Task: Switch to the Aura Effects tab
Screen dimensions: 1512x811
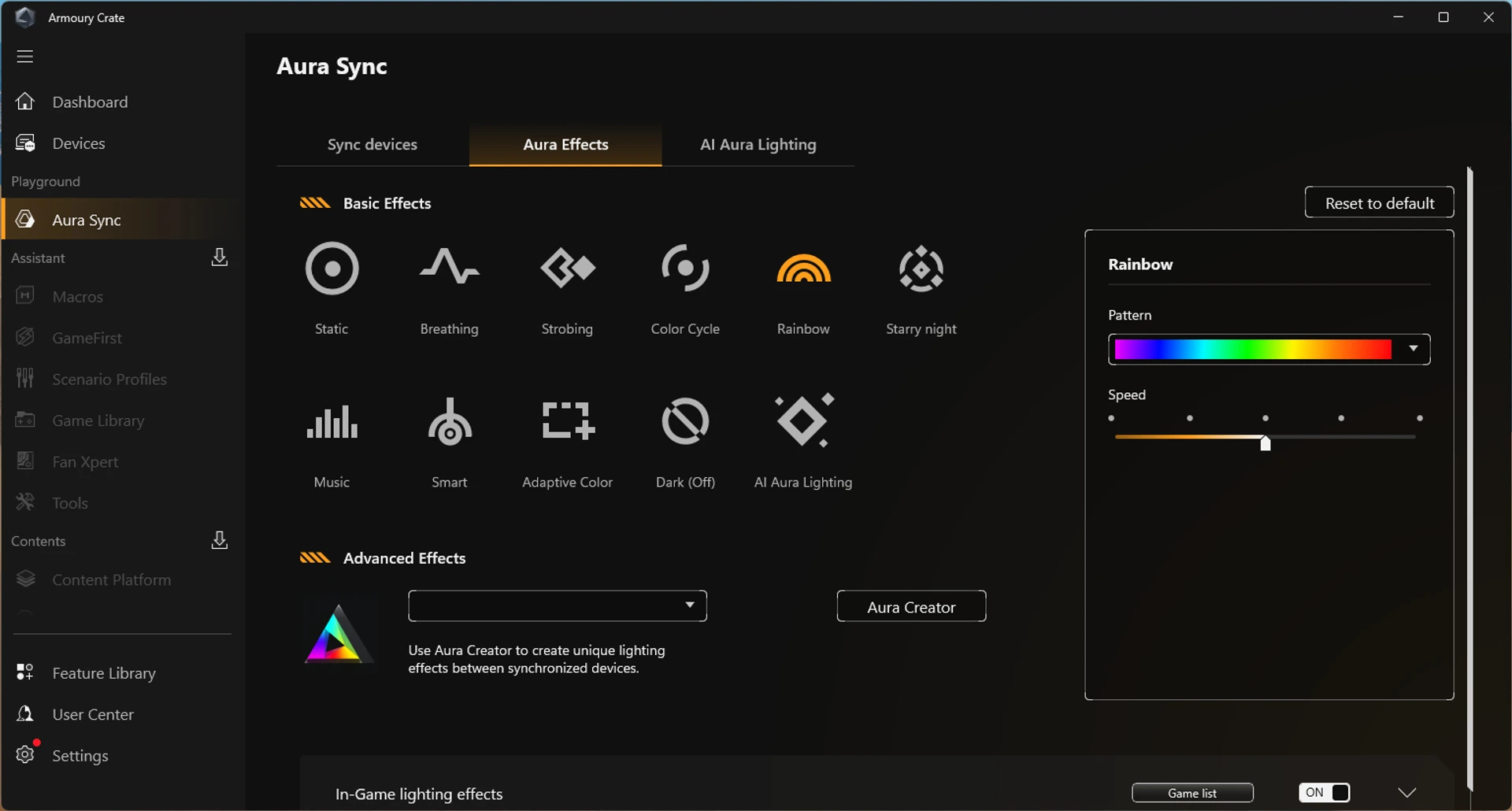Action: click(565, 144)
